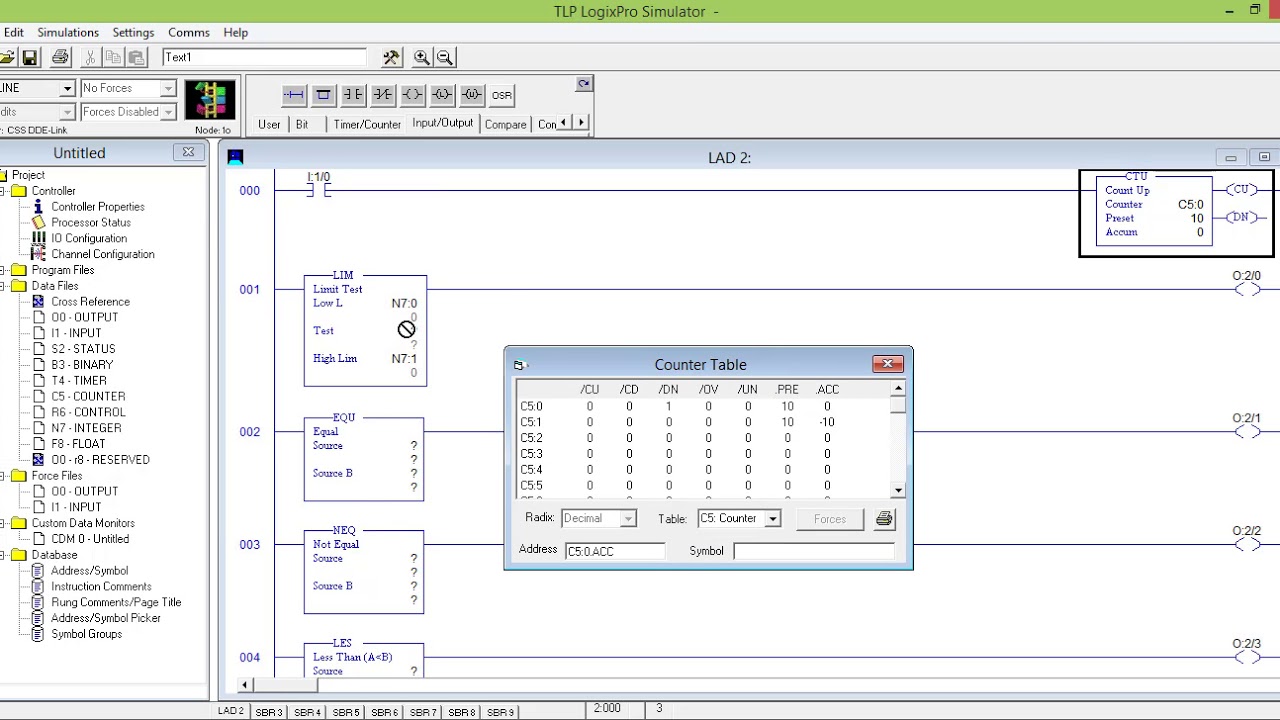Open CDM 0 - Untitled data monitor
Viewport: 1280px width, 720px height.
90,539
